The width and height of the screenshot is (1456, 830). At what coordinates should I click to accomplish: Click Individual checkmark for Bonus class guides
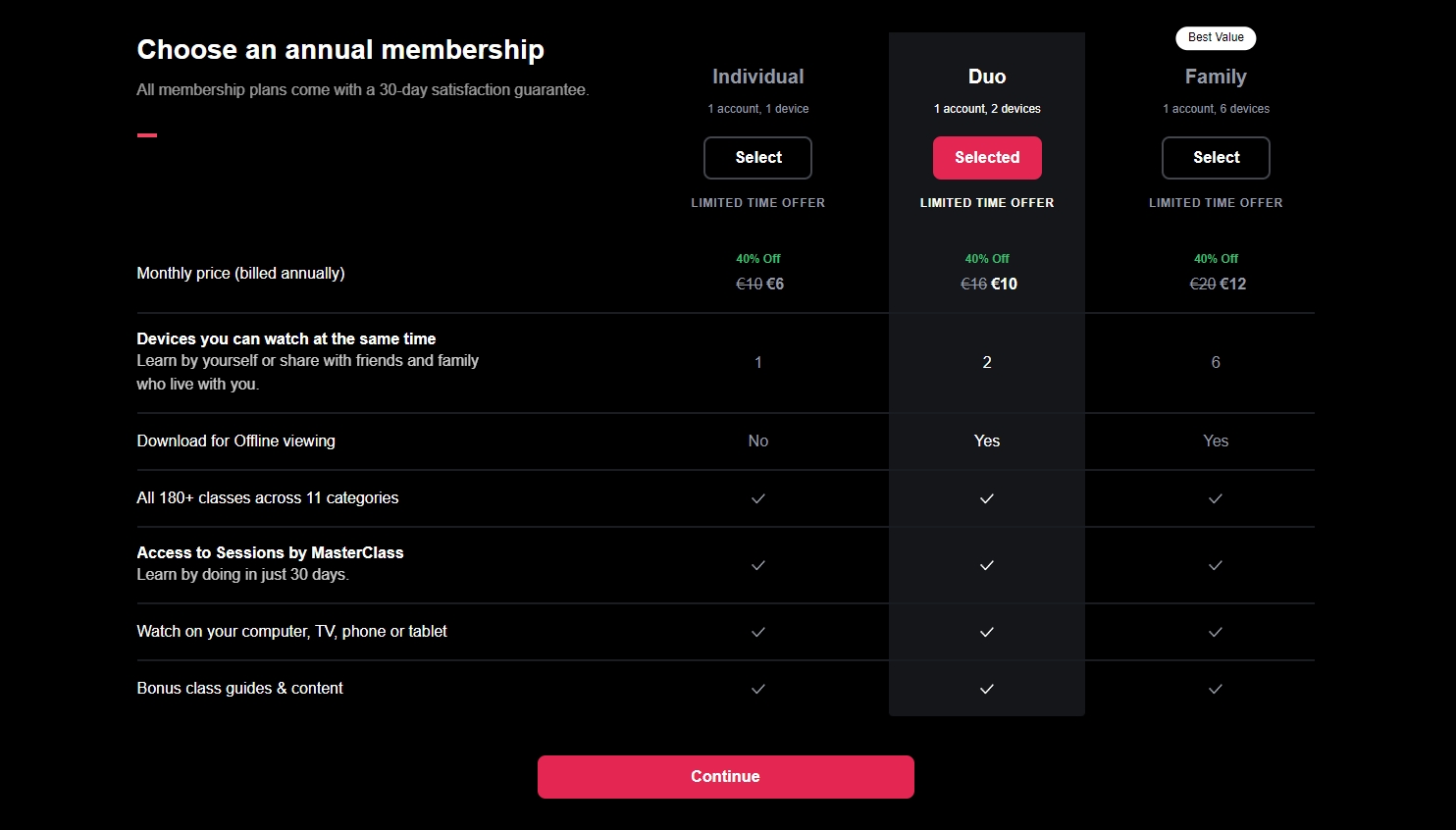click(757, 689)
